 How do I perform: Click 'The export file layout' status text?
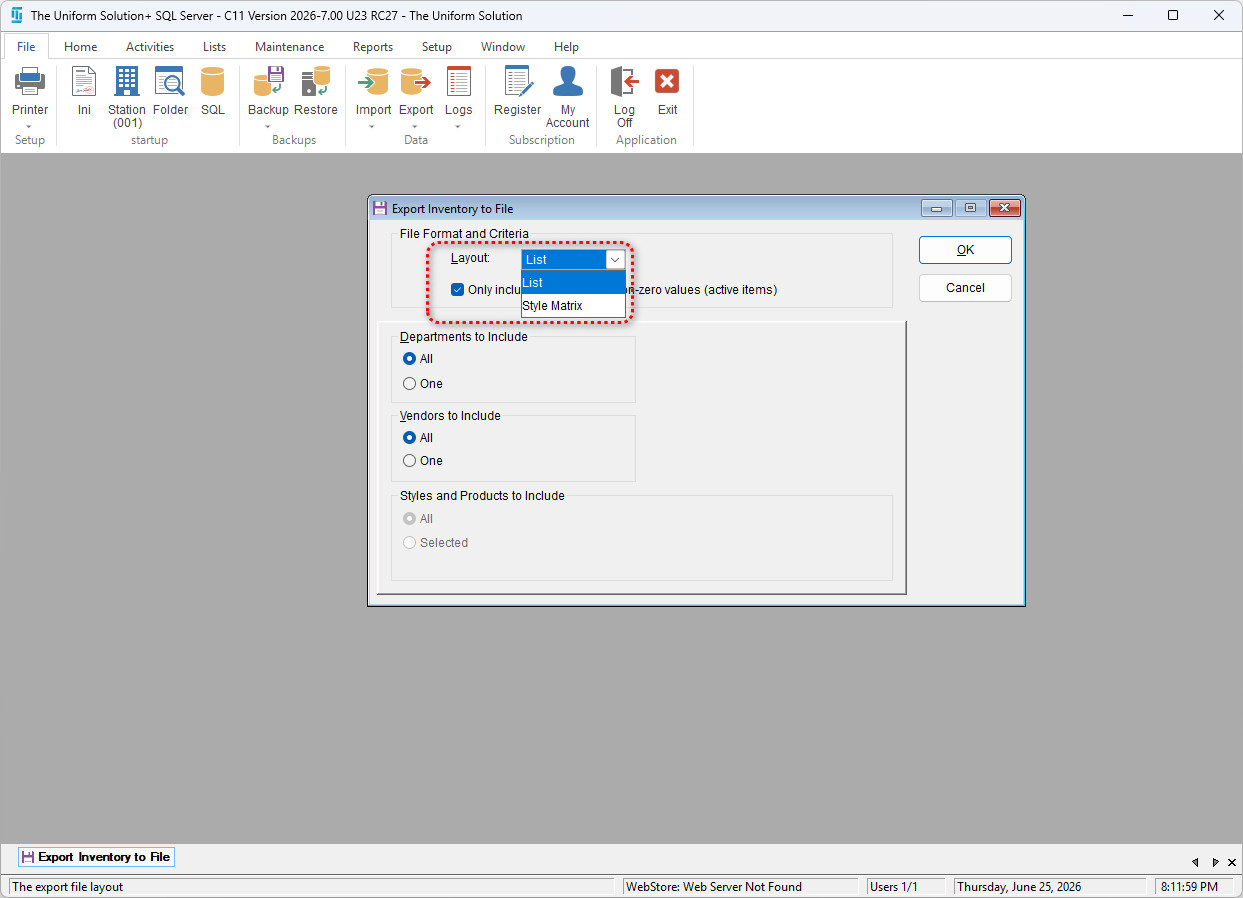pyautogui.click(x=68, y=886)
